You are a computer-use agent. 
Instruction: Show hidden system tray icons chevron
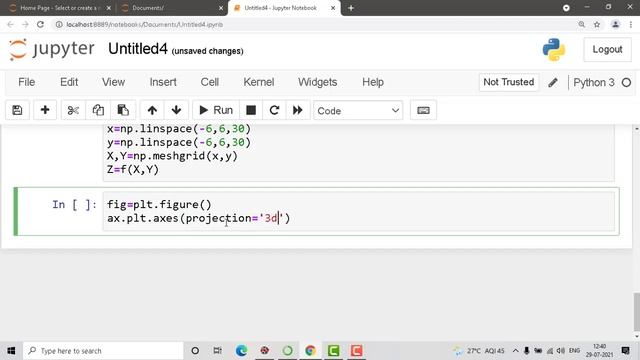click(516, 351)
